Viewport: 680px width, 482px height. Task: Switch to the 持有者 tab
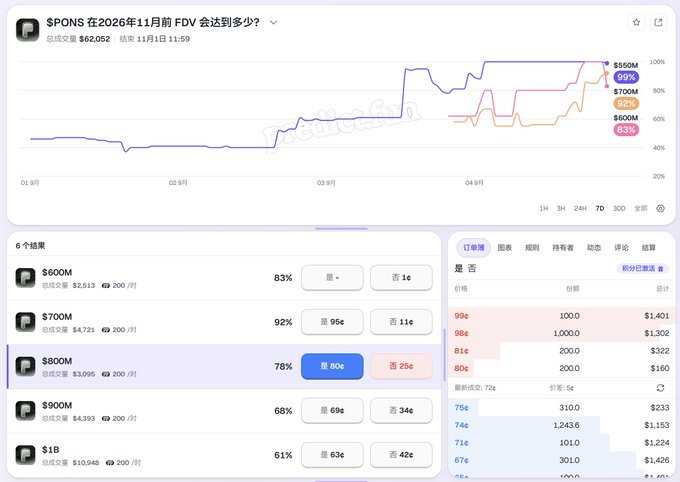point(563,247)
